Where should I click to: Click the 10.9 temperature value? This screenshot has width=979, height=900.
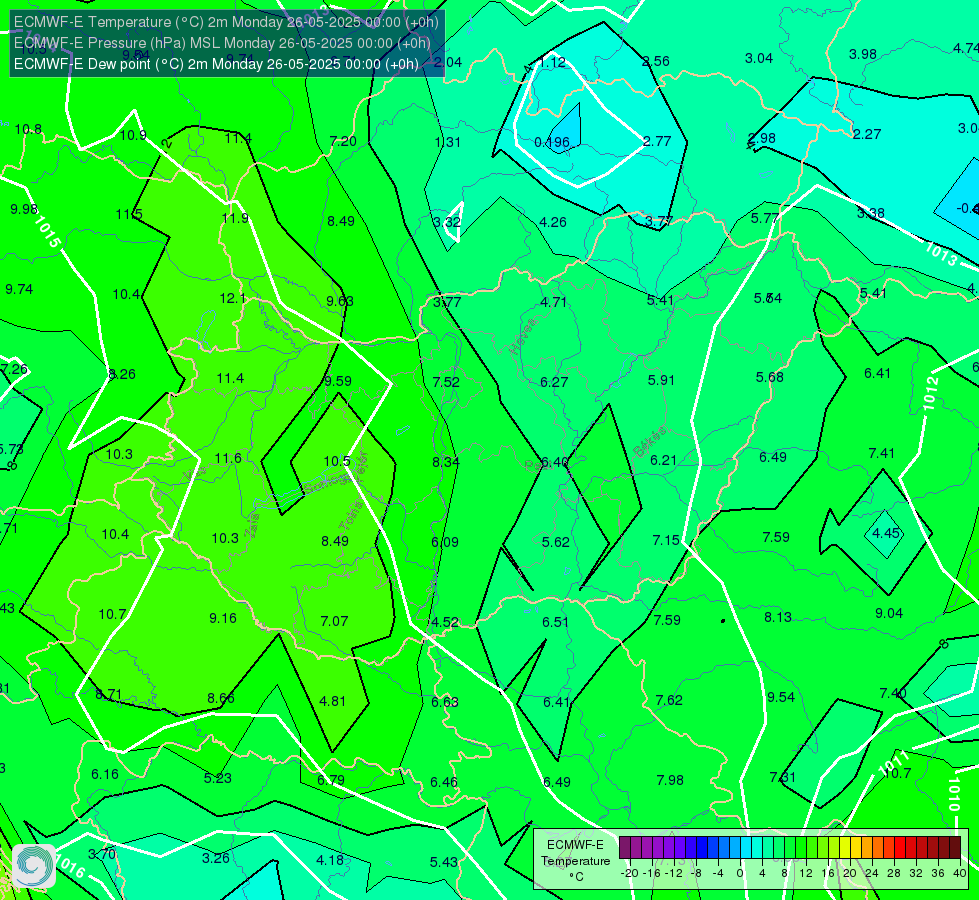[133, 136]
